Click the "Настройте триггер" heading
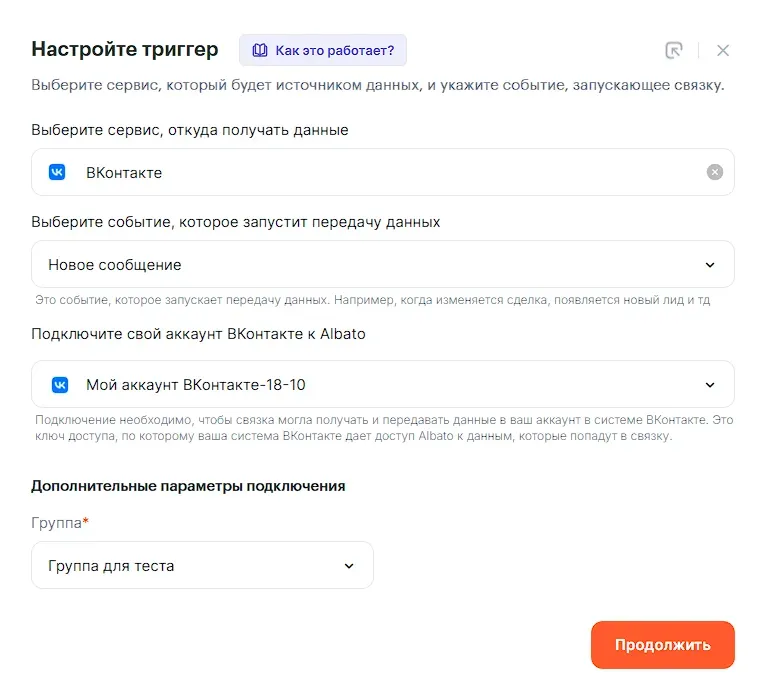 tap(125, 49)
